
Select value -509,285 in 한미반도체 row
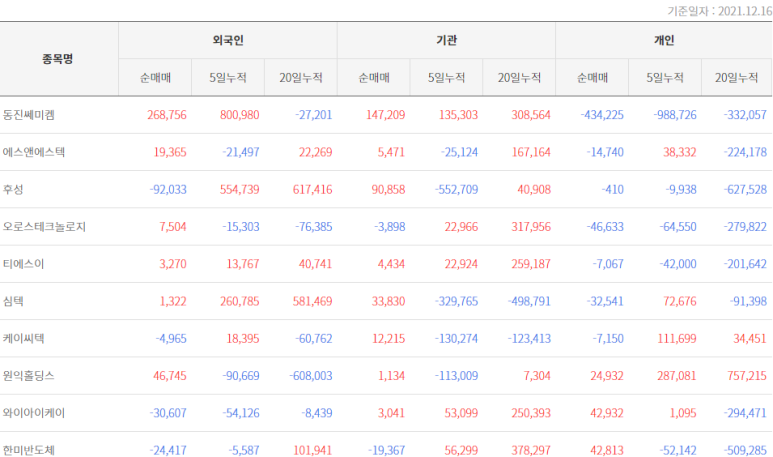coord(745,450)
